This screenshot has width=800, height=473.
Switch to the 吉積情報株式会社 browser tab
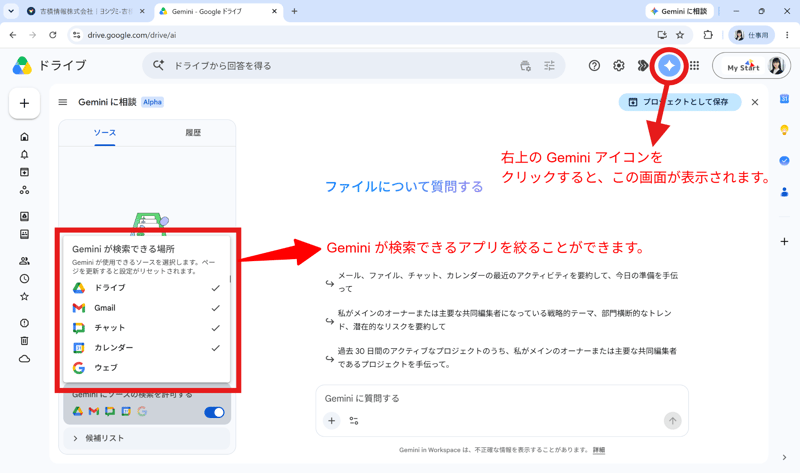(86, 11)
